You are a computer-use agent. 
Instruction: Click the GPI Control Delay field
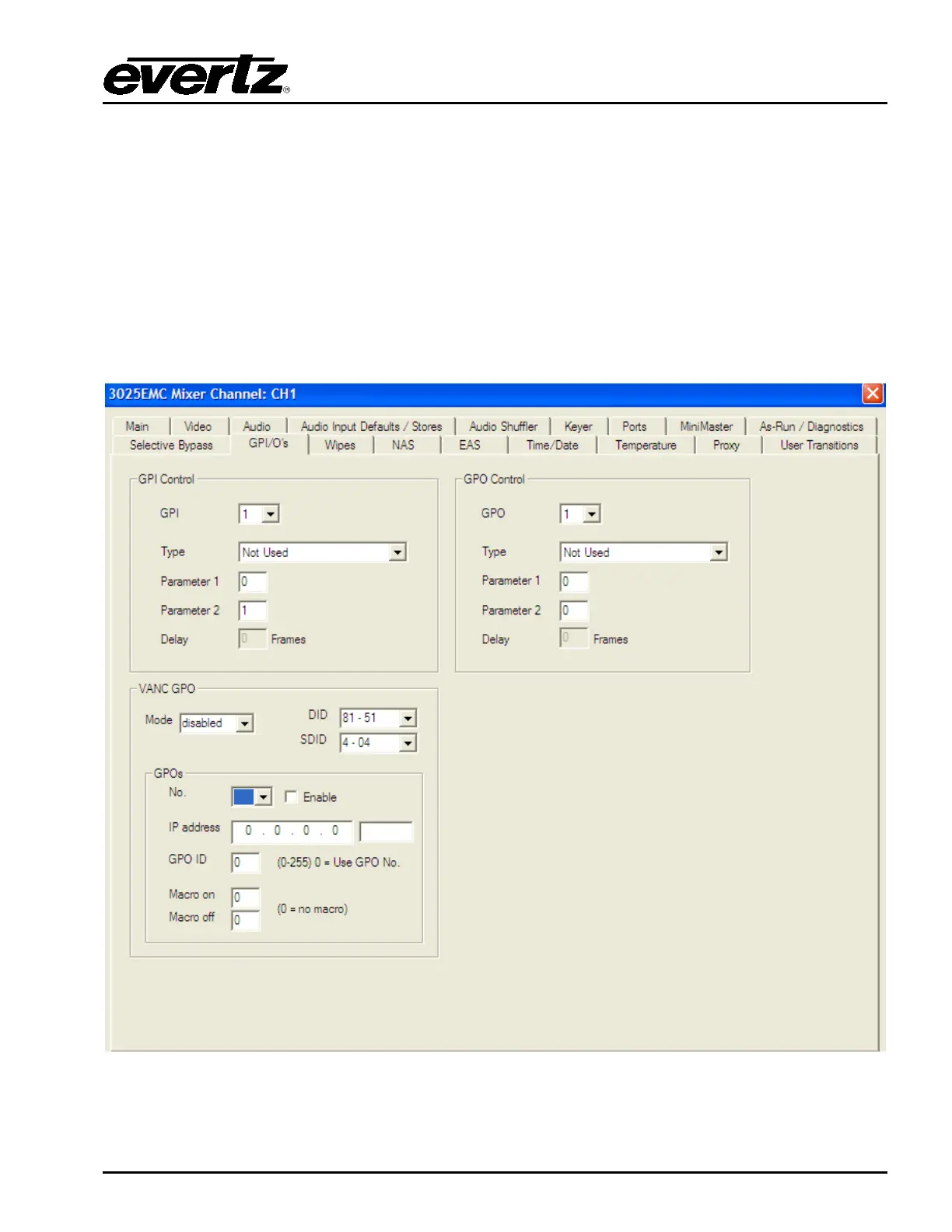tap(253, 639)
